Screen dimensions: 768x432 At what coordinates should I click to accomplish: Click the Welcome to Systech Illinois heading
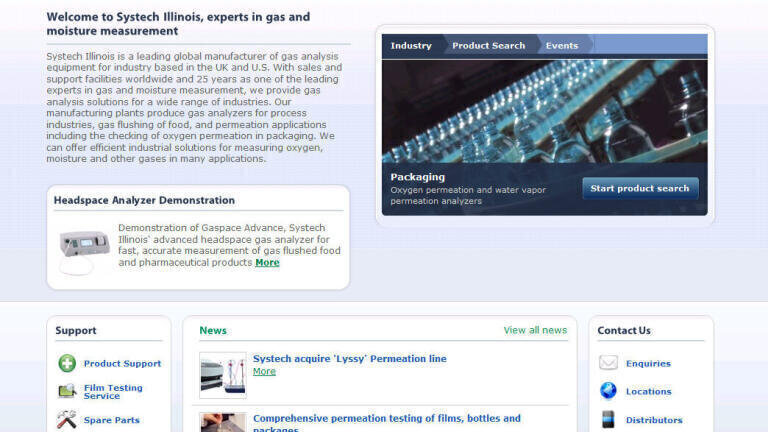click(178, 24)
